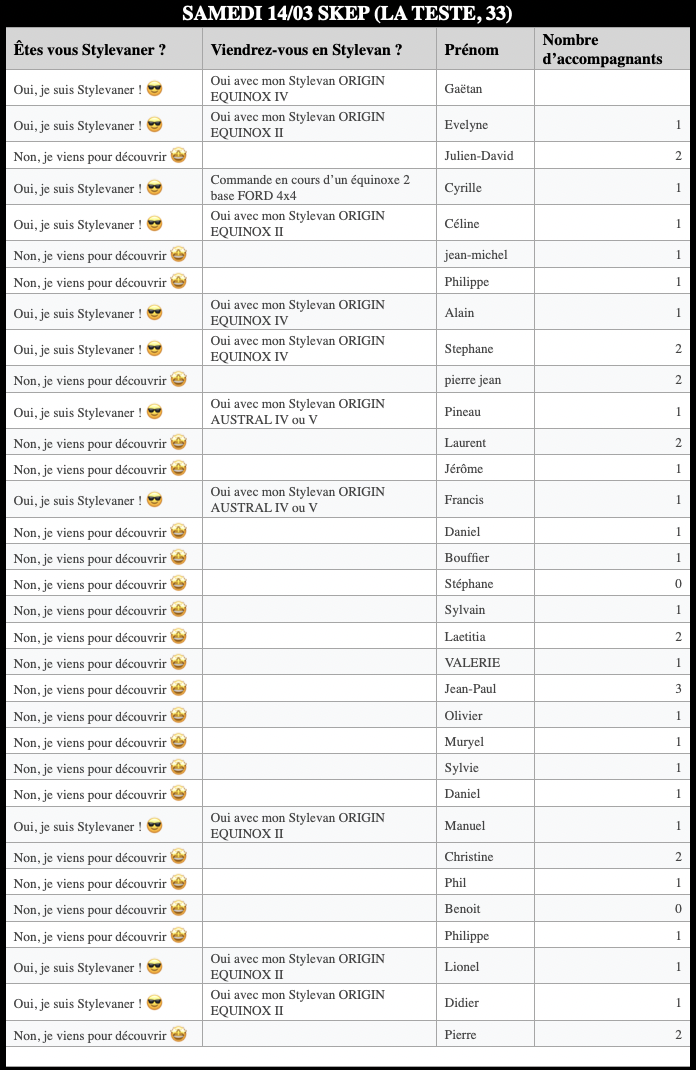The image size is (696, 1070).
Task: Click the 'SAMEDI 14/03 SKEP (LA TESTE, 33)' title
Action: (347, 14)
